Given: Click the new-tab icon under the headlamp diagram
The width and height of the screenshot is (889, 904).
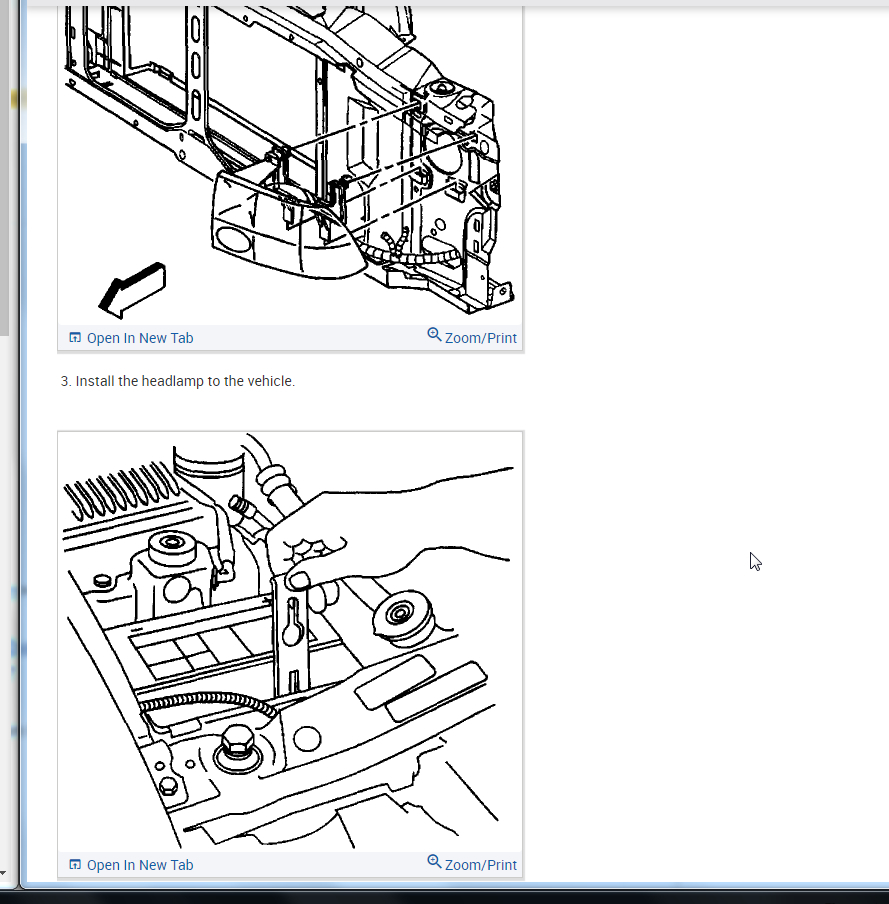Looking at the screenshot, I should pos(75,337).
